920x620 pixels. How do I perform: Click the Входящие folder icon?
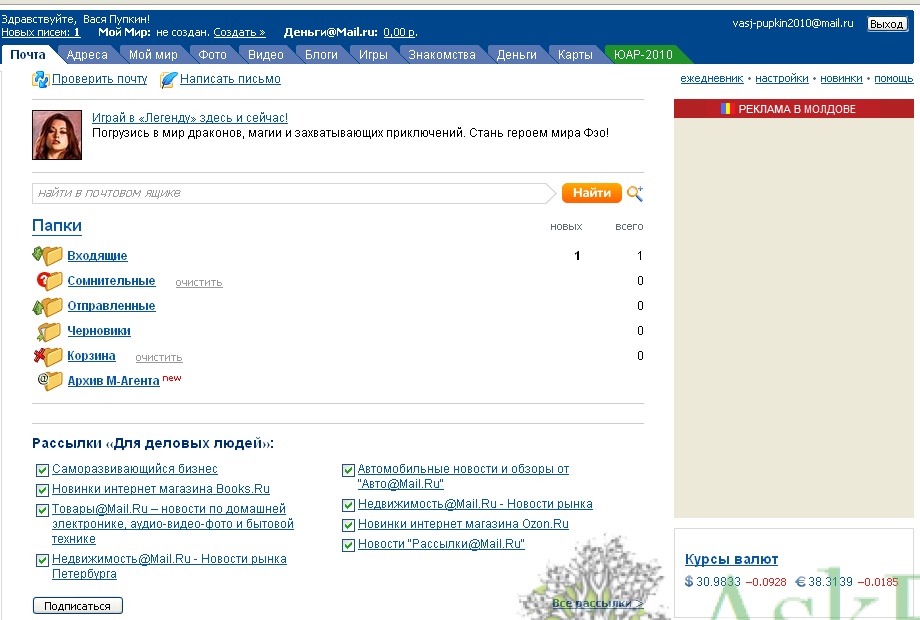tap(48, 255)
